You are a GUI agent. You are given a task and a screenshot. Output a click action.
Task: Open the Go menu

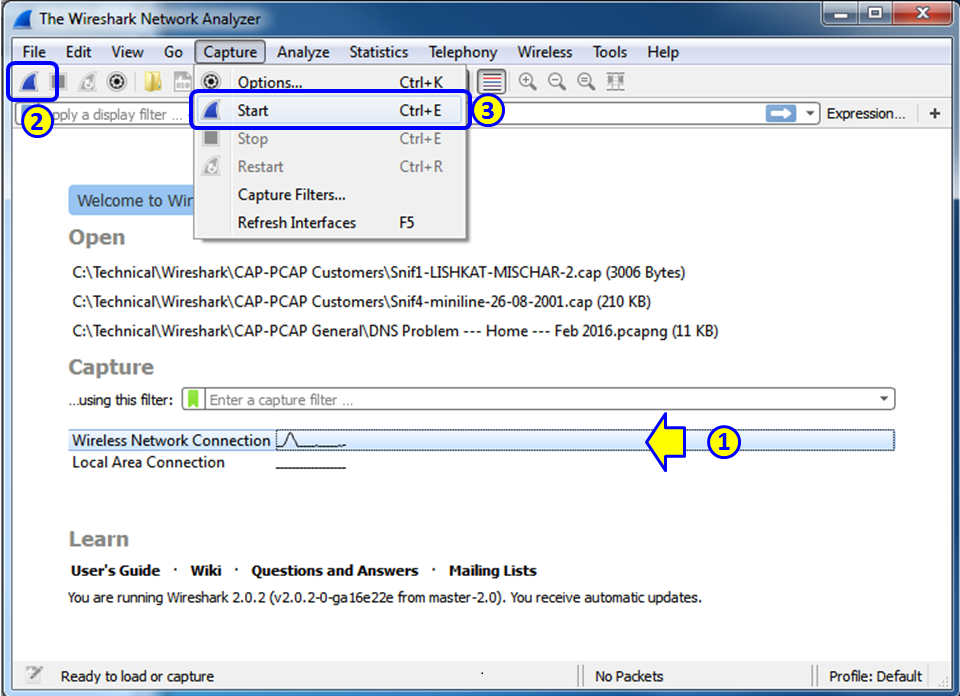tap(173, 52)
